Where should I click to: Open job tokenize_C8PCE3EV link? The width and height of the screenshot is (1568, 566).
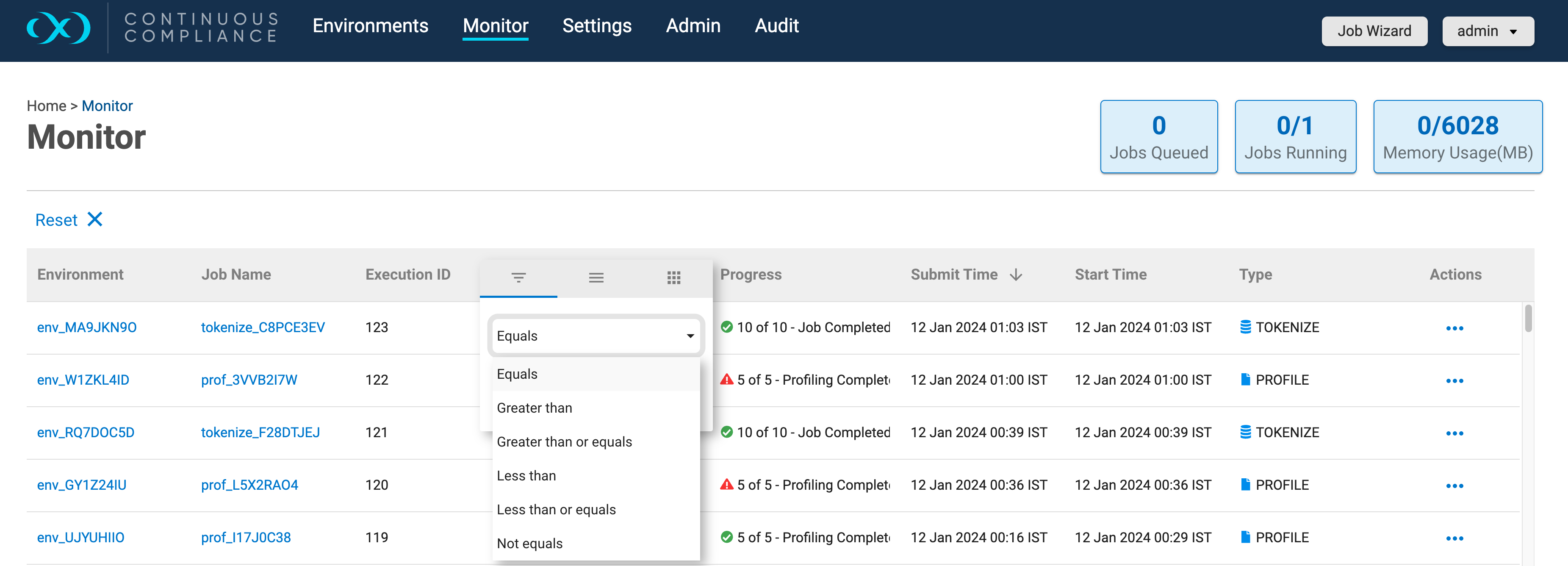click(263, 327)
